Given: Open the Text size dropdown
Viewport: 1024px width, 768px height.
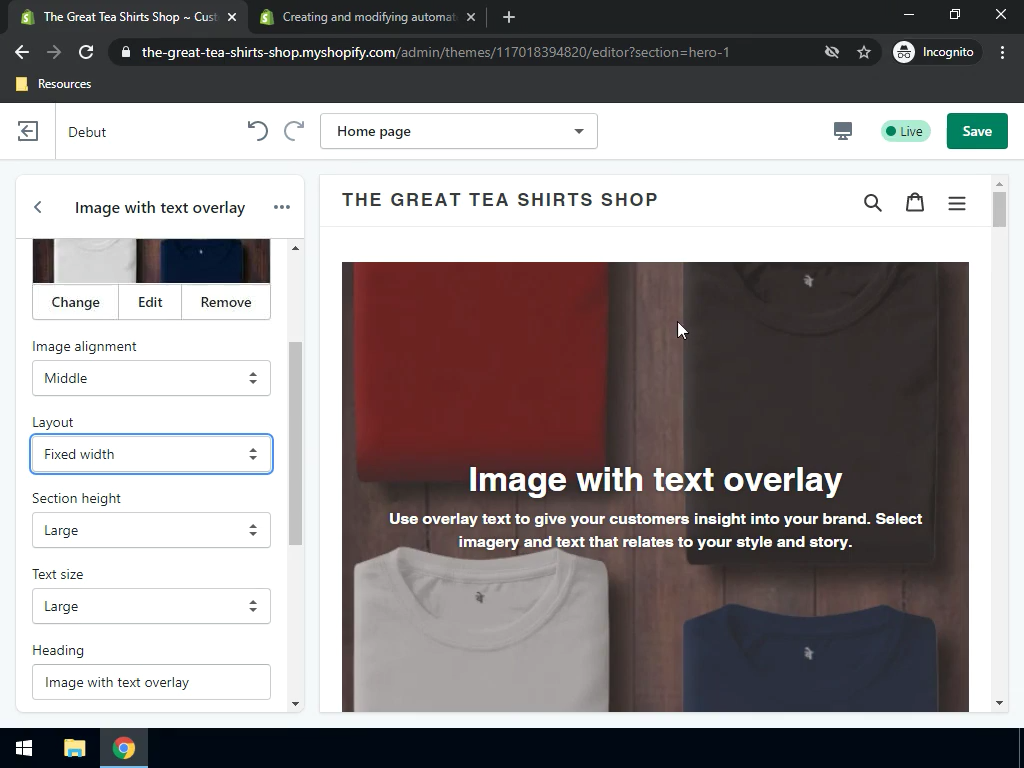Looking at the screenshot, I should point(151,606).
